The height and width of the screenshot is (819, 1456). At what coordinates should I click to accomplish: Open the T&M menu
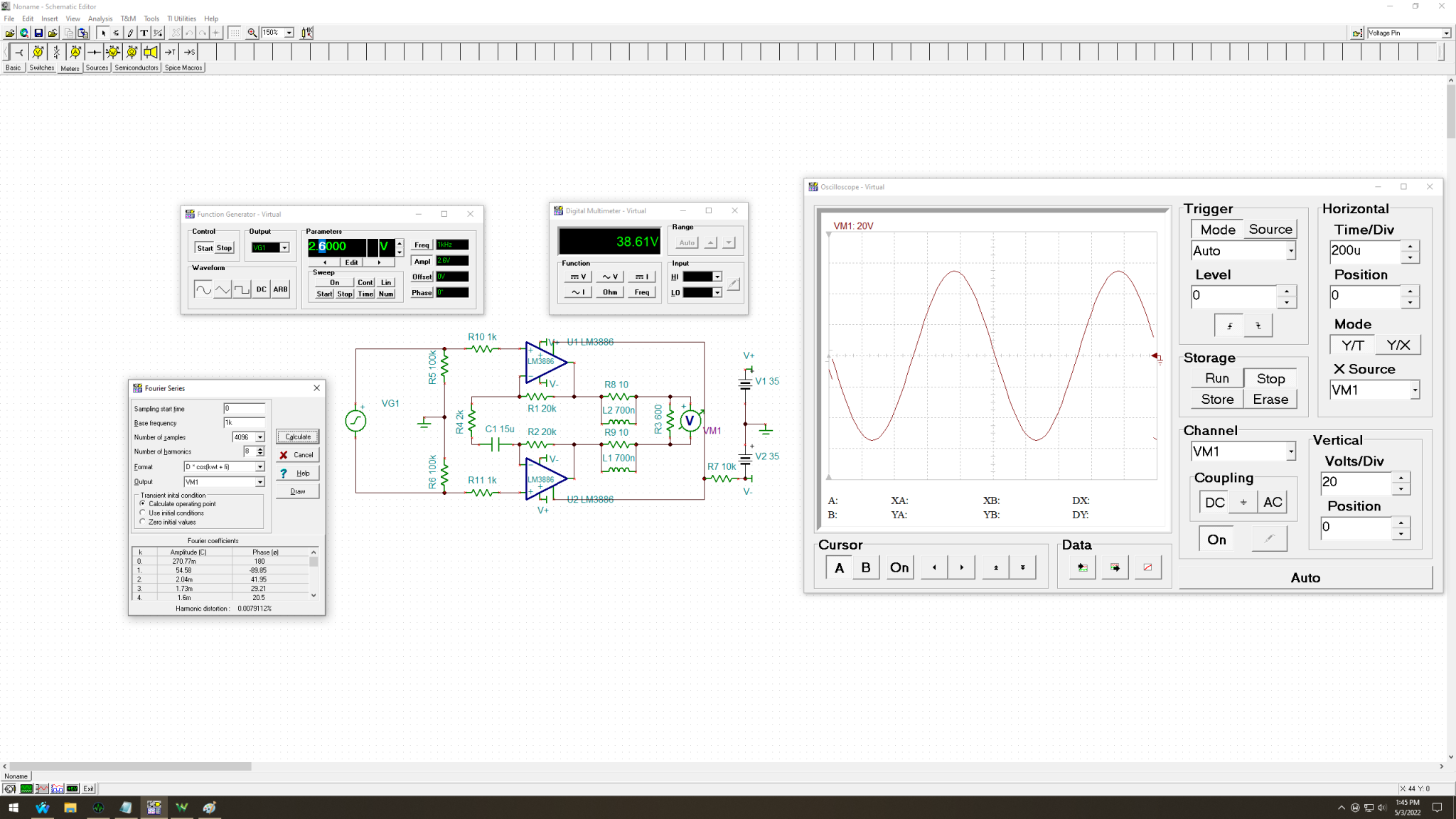pos(128,18)
